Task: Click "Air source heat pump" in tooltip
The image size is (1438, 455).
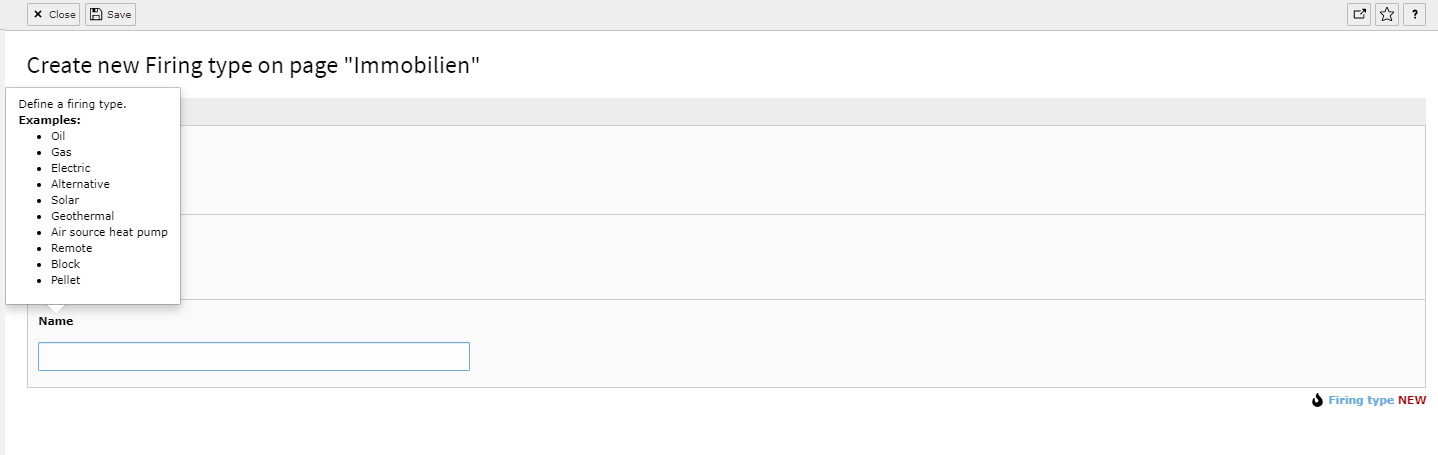Action: [x=110, y=232]
